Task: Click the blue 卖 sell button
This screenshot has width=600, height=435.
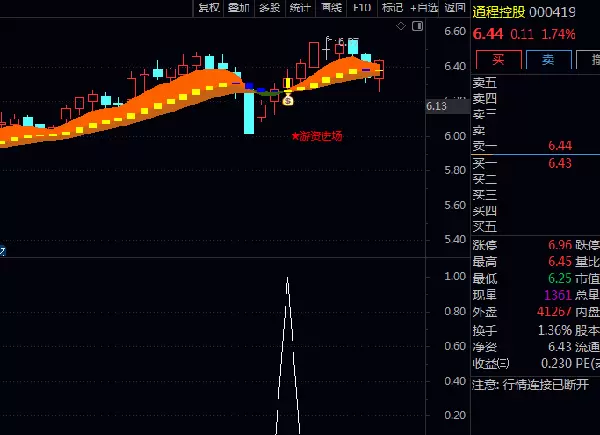Action: 547,60
